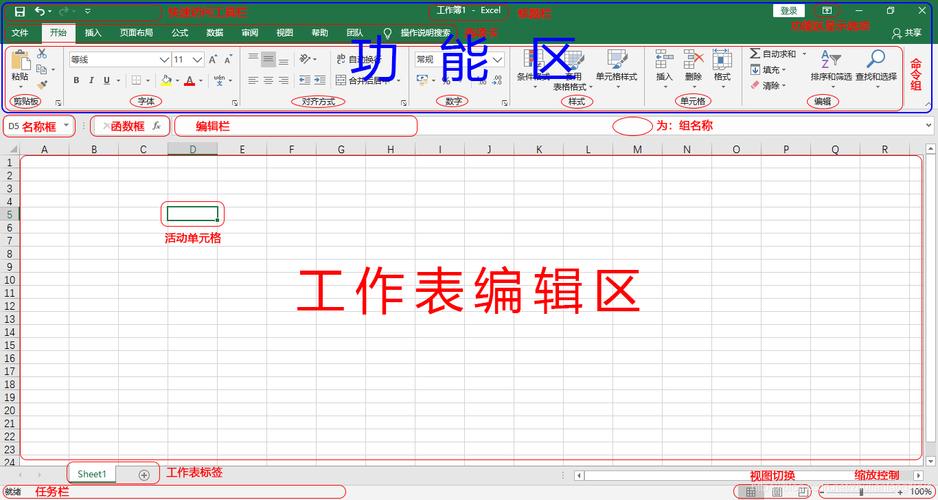Click the Cut scissors icon
Viewport: 938px width, 500px height.
[x=42, y=54]
